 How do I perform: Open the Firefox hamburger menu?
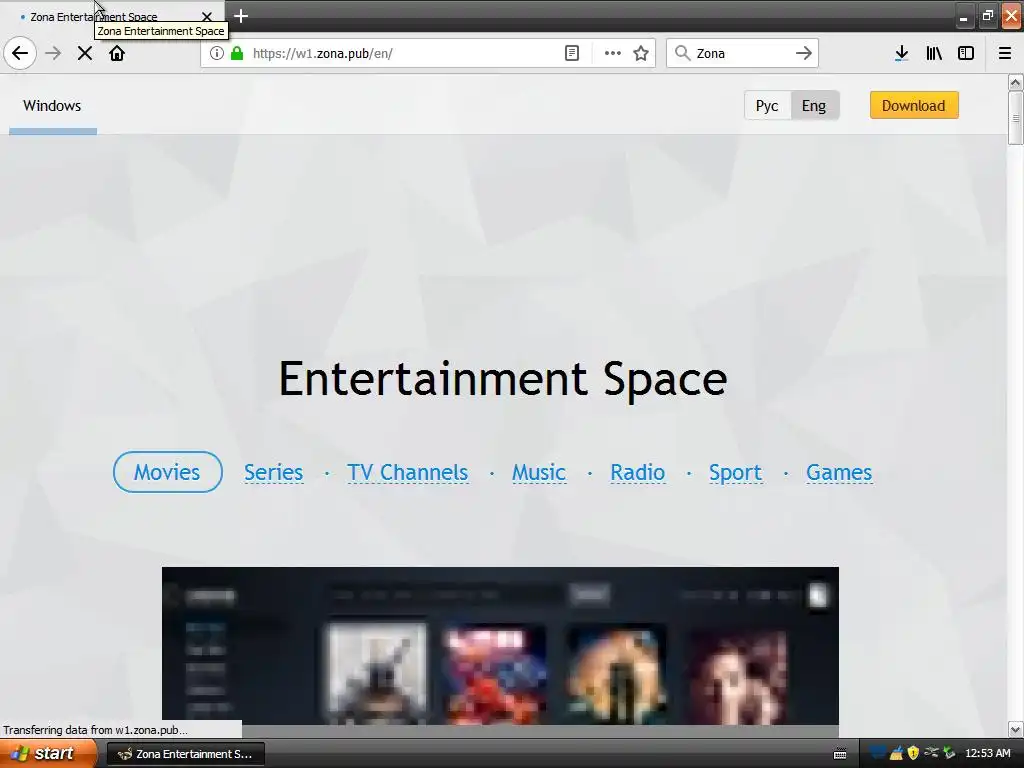1004,53
